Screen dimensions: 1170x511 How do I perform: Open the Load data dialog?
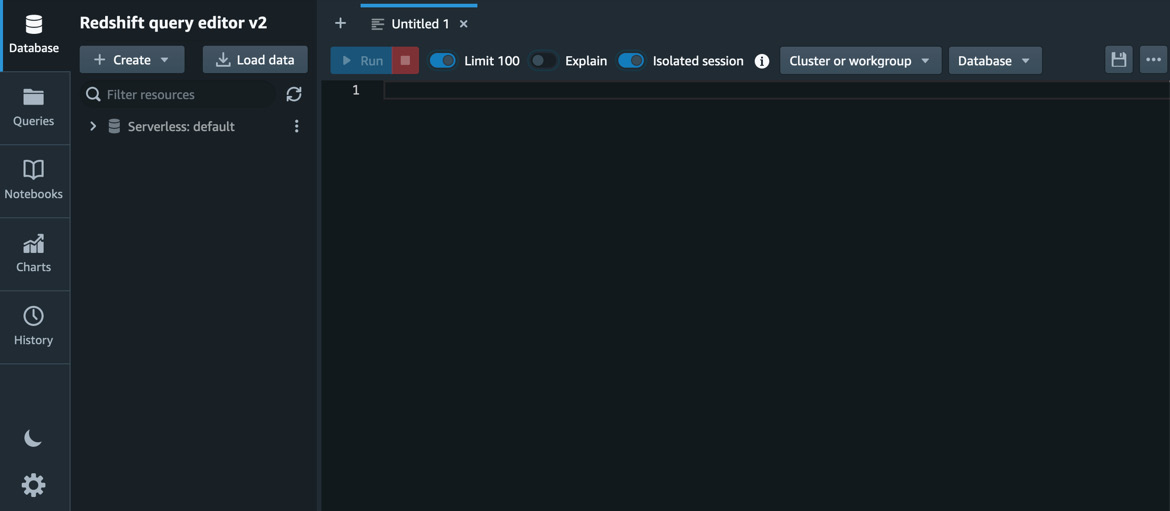pyautogui.click(x=255, y=60)
